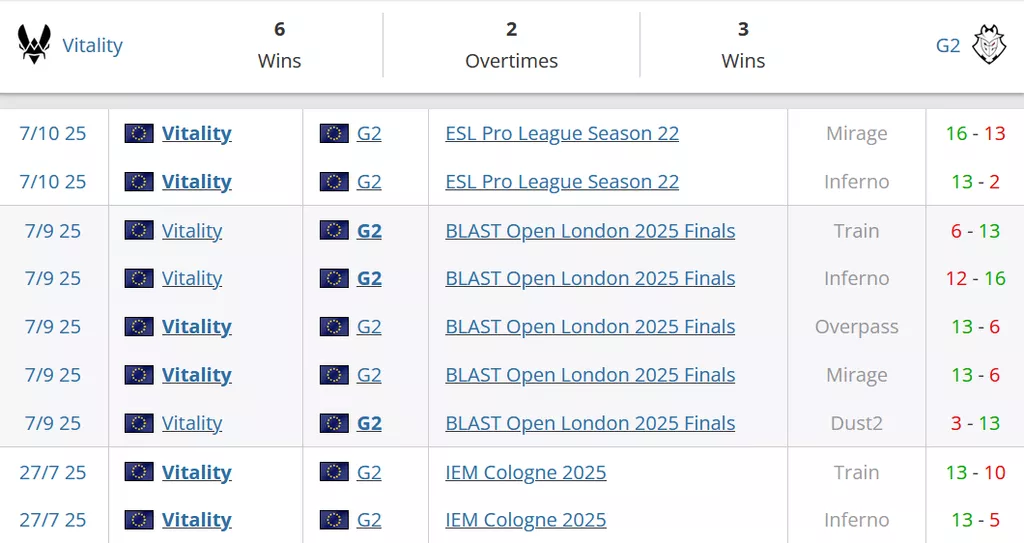
Task: Click the 7/10 25 date on the Mirage row
Action: click(x=53, y=133)
